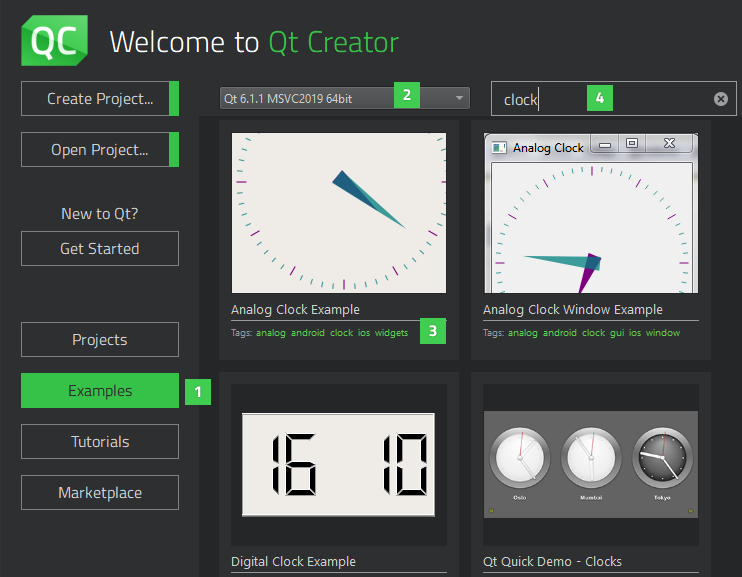
Task: Go to the Marketplace tab
Action: point(100,493)
